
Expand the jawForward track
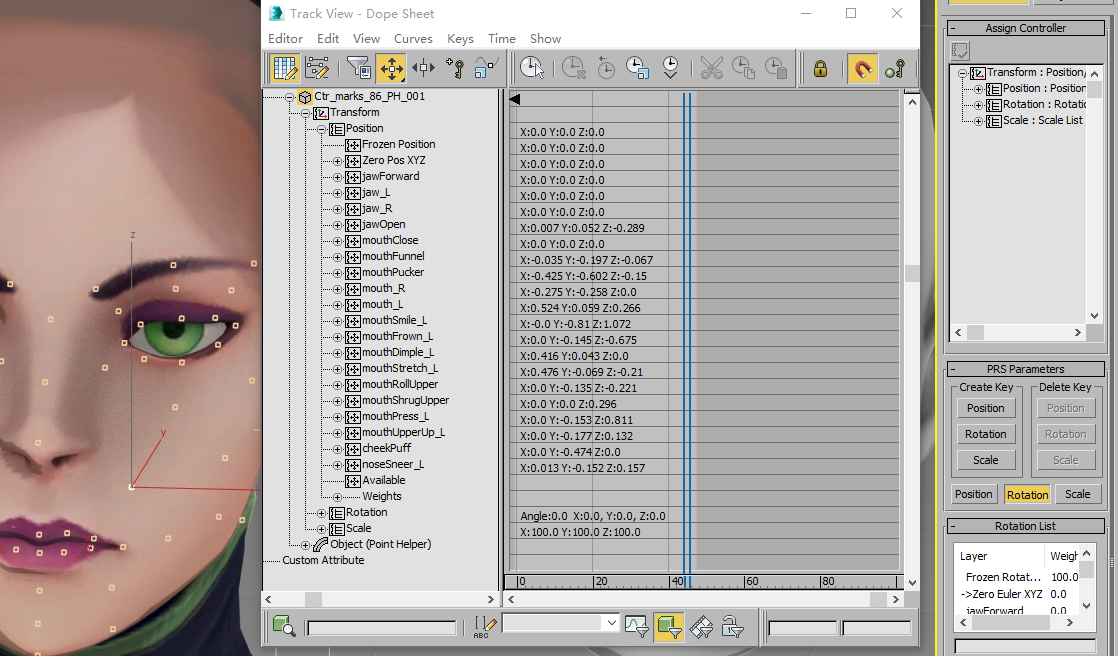point(337,177)
